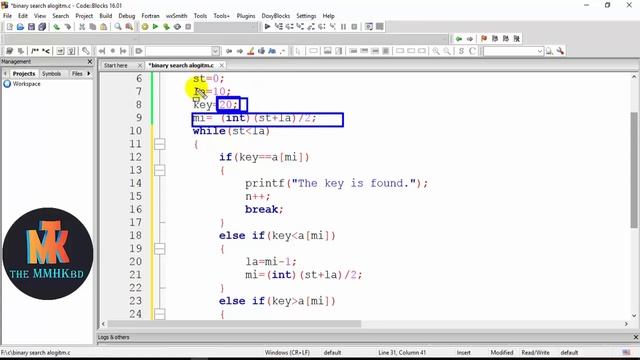
Task: Open the Settings menu
Action: click(x=306, y=16)
